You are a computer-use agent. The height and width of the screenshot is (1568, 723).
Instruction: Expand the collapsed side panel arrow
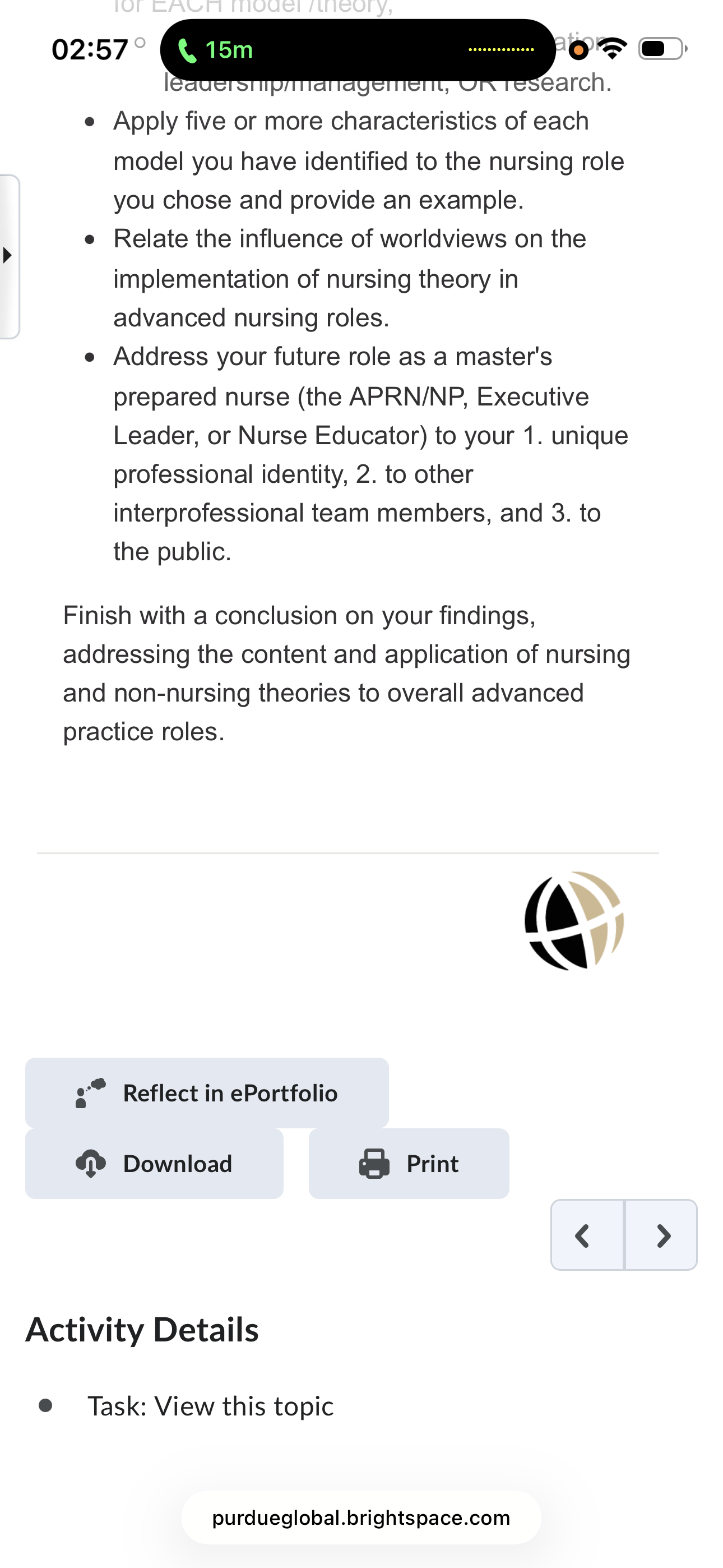(9, 256)
